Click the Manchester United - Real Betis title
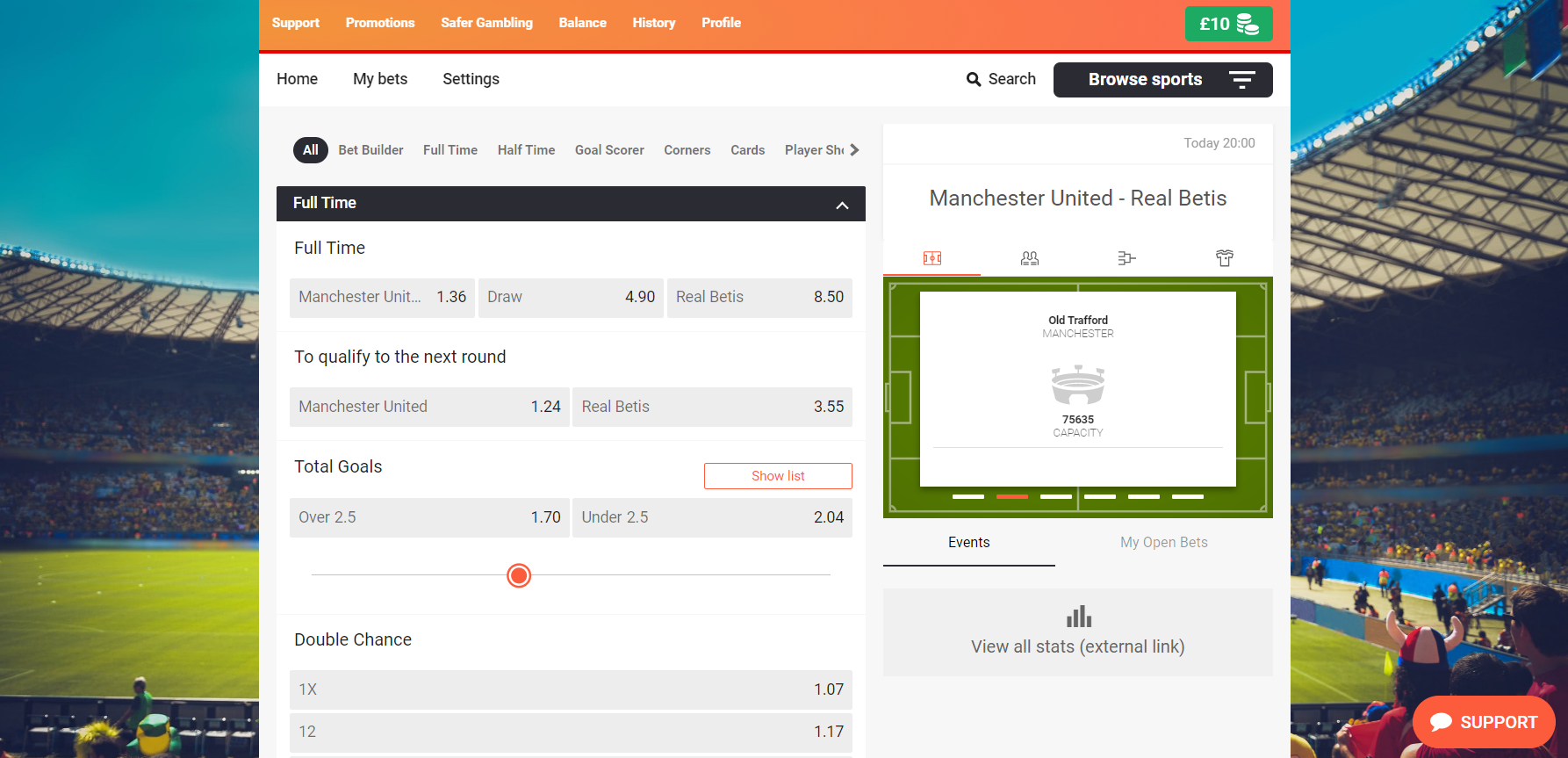This screenshot has height=758, width=1568. point(1078,199)
